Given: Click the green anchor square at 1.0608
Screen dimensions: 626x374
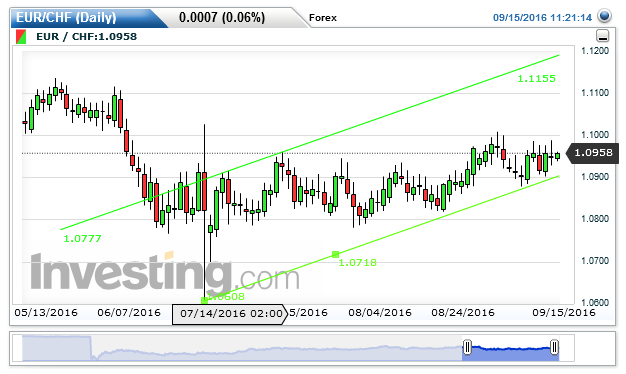Looking at the screenshot, I should [204, 300].
